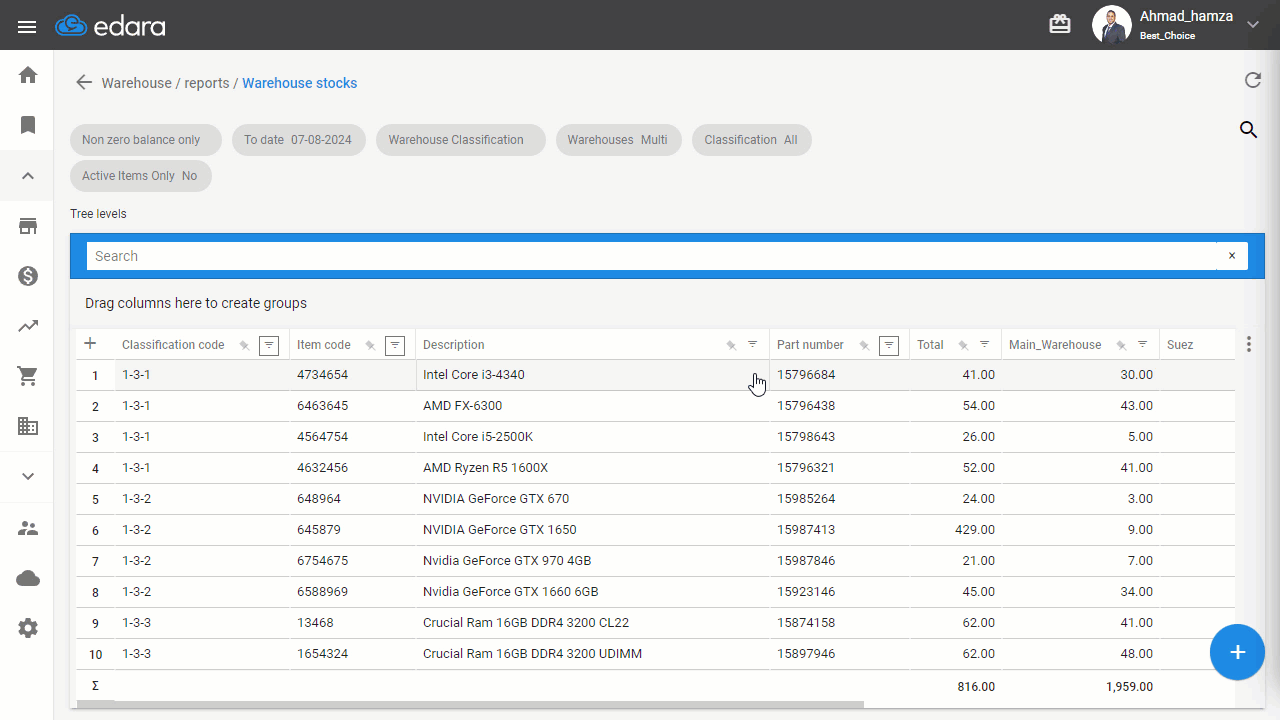Toggle Active Items Only filter chip
Screen dimensions: 1280x720
(x=140, y=176)
